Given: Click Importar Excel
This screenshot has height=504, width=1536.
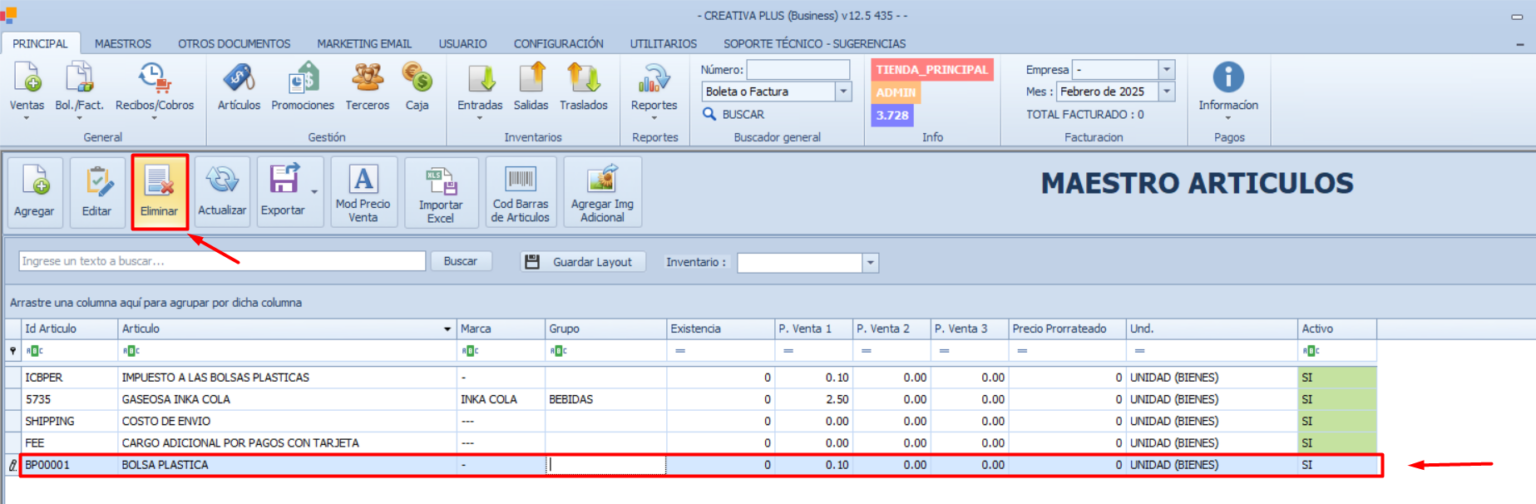Looking at the screenshot, I should pos(441,193).
